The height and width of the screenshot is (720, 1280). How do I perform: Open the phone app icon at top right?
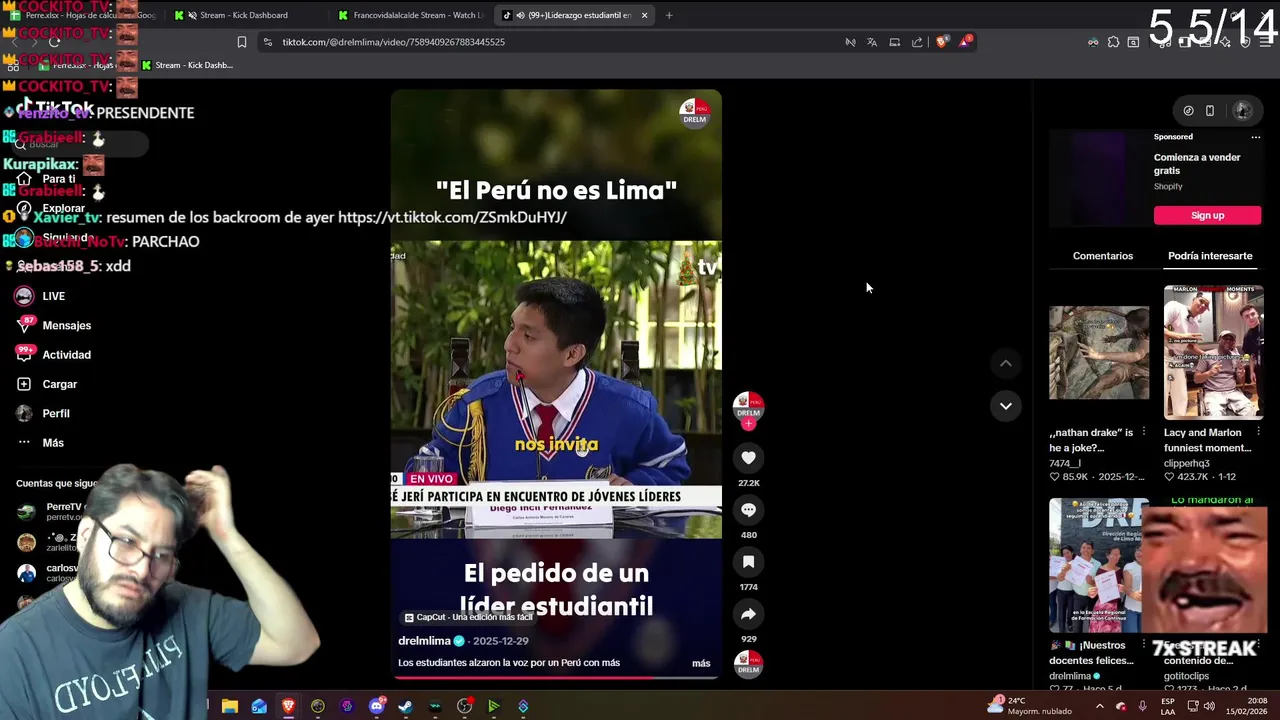pos(1210,111)
